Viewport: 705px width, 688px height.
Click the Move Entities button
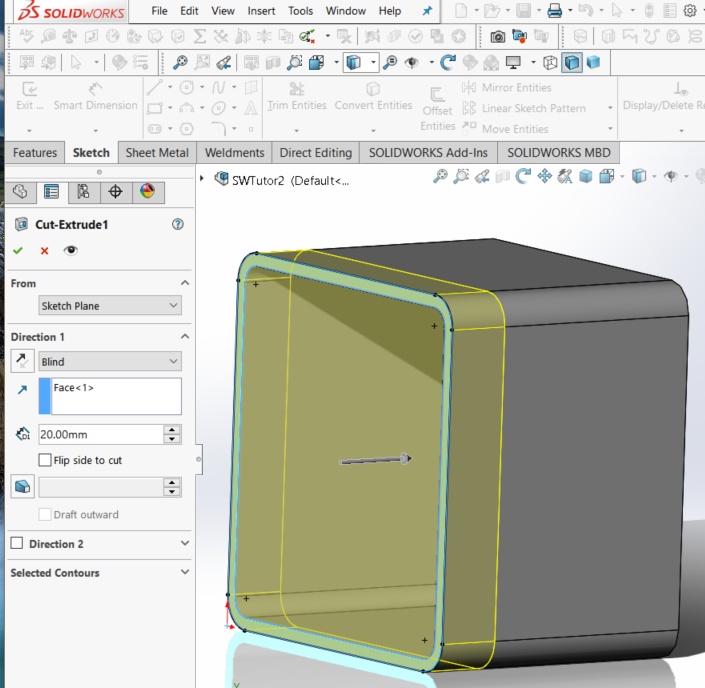pyautogui.click(x=505, y=129)
